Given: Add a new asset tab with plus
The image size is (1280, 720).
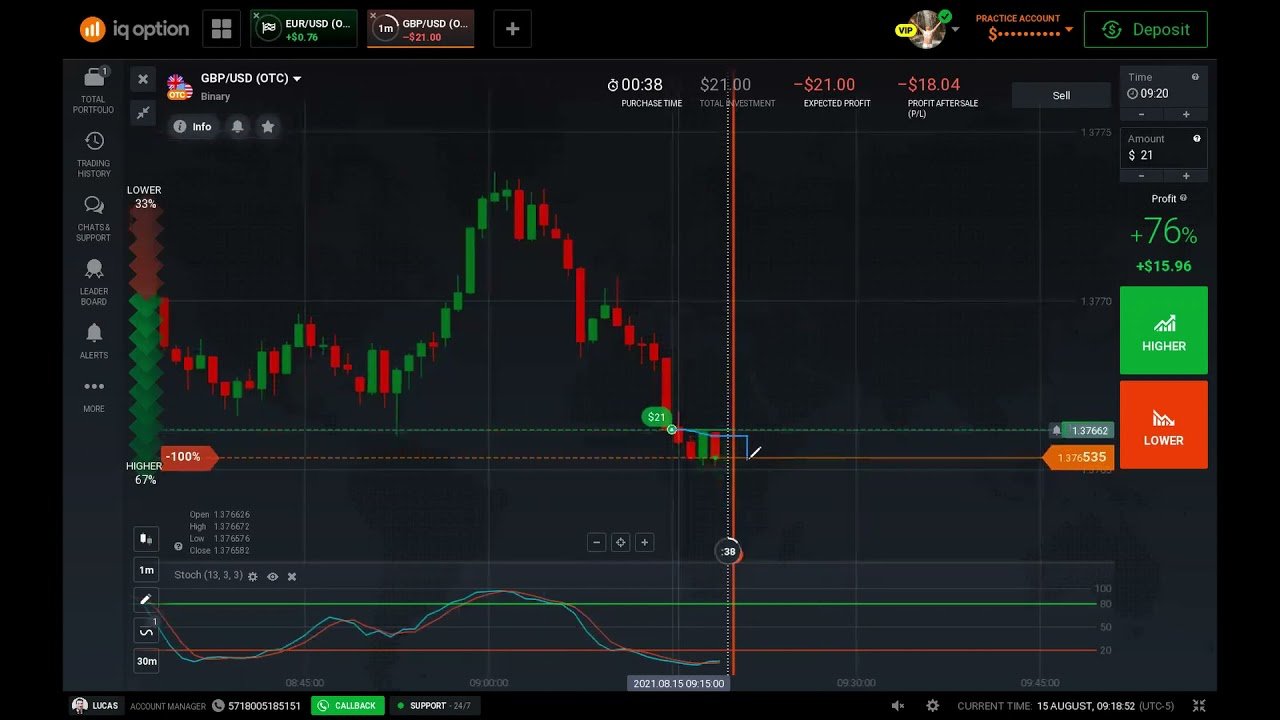Looking at the screenshot, I should point(512,29).
